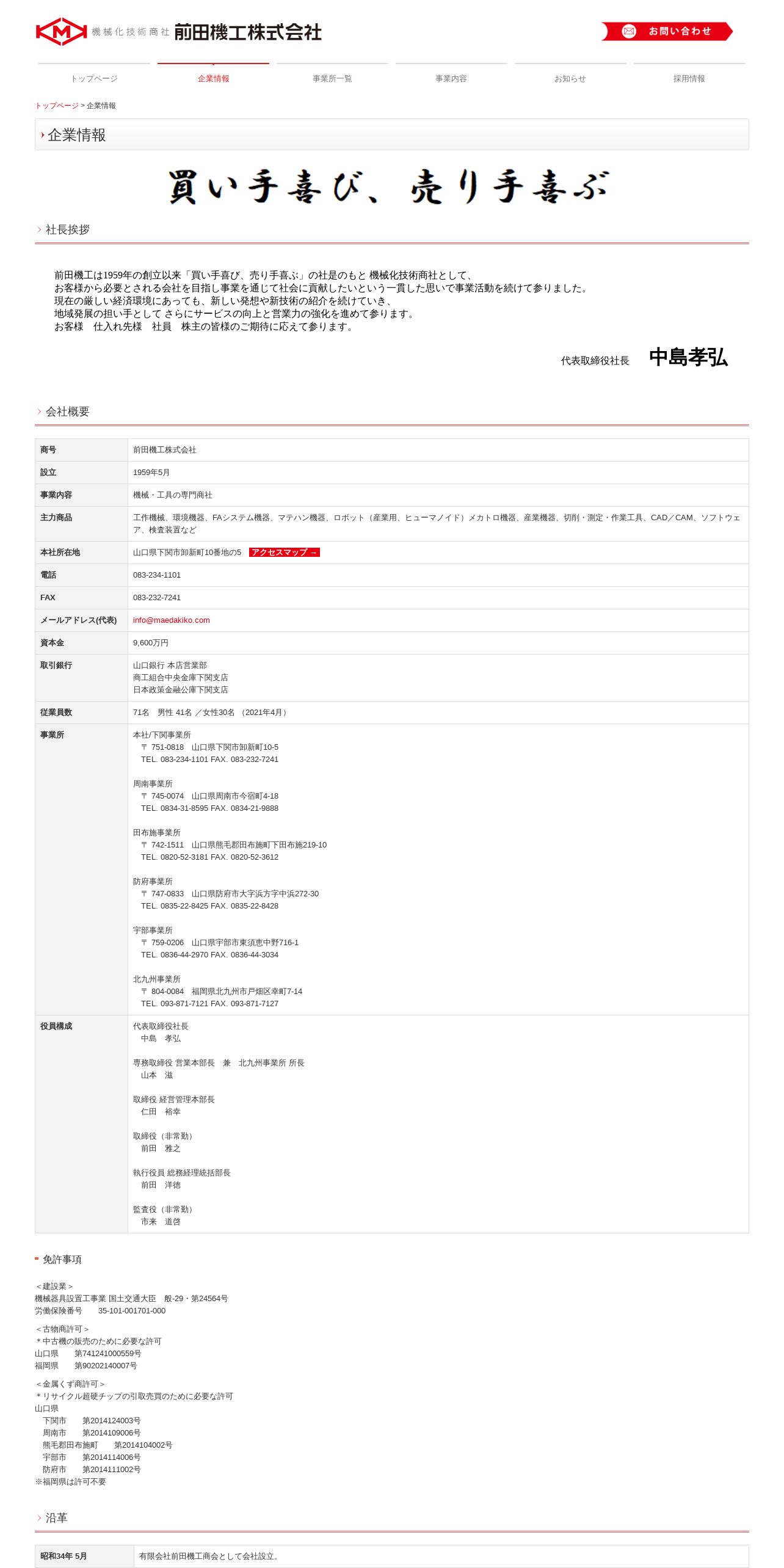This screenshot has width=784, height=1568.
Task: Click officer name 前田 雅之
Action: click(x=161, y=1148)
